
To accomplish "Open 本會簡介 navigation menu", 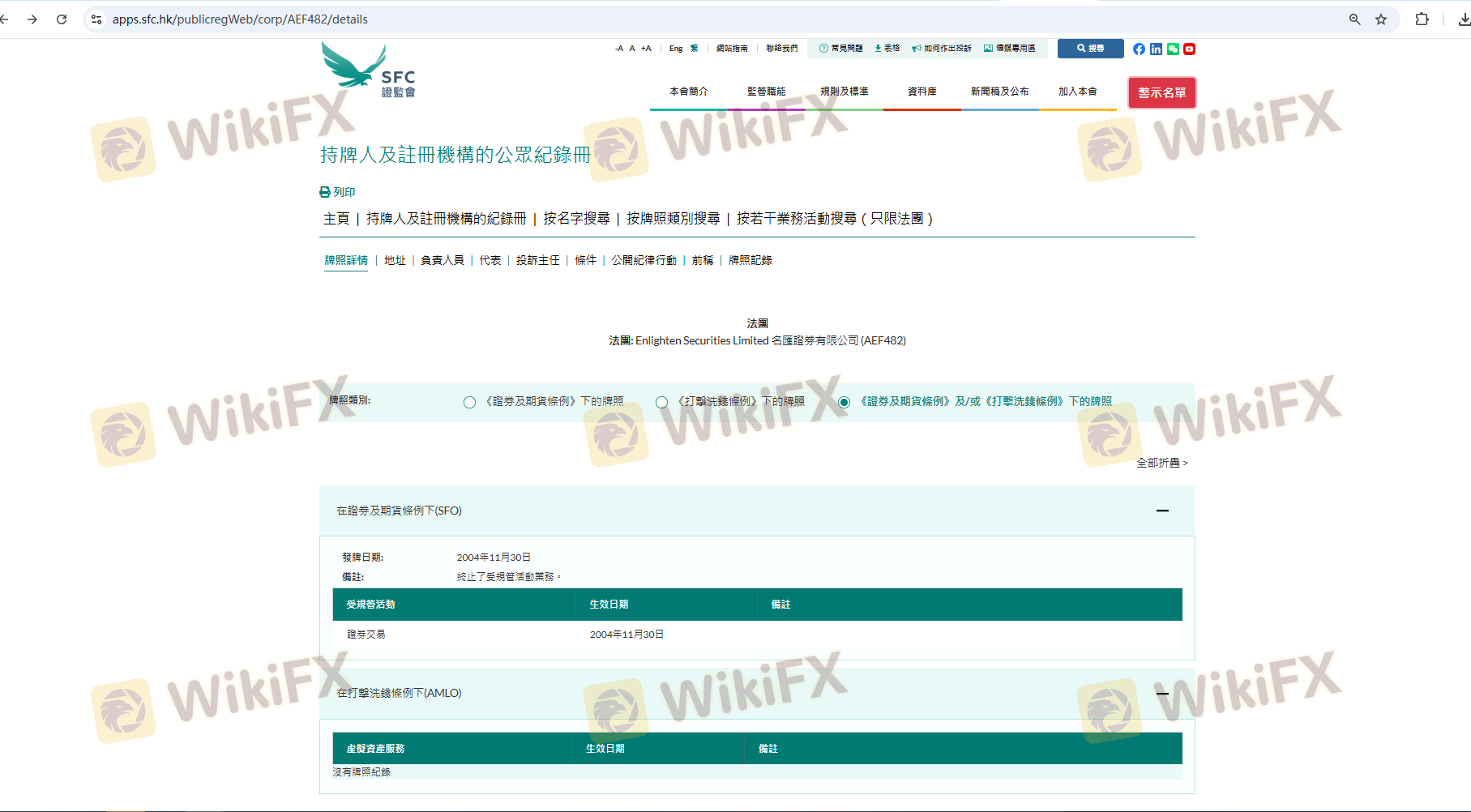I will 689,92.
